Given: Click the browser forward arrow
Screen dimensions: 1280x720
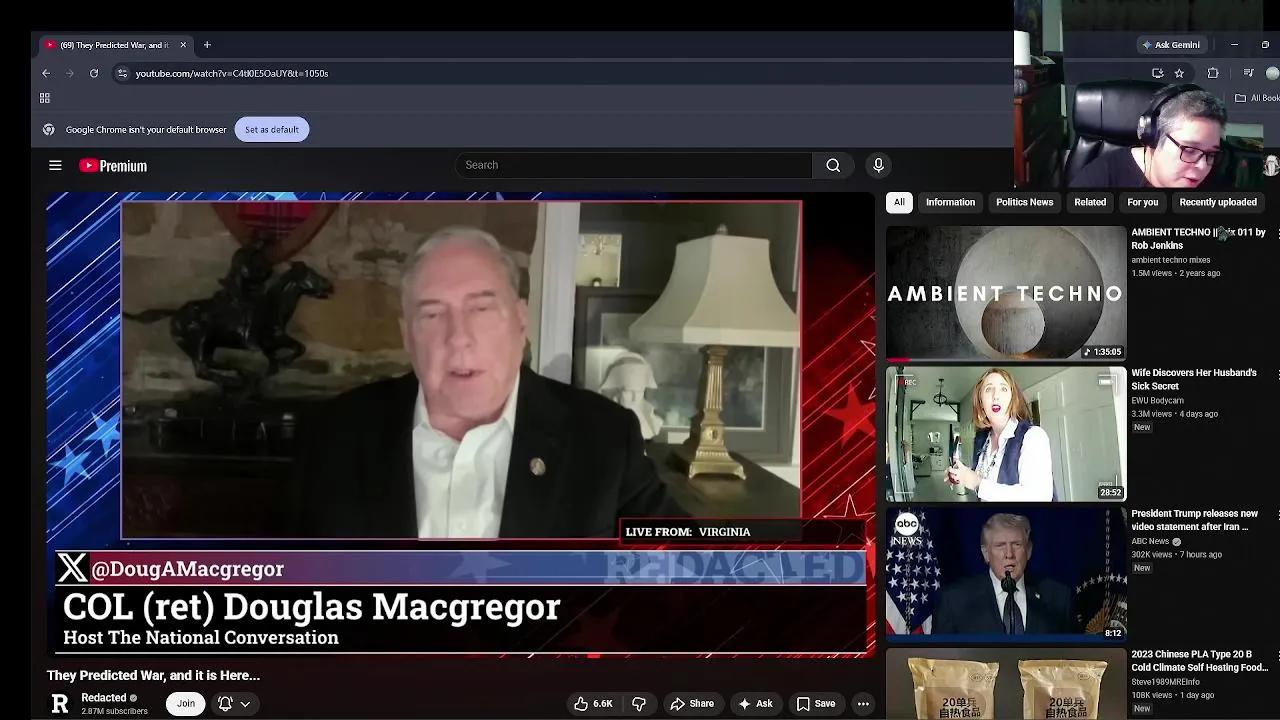Looking at the screenshot, I should point(70,73).
